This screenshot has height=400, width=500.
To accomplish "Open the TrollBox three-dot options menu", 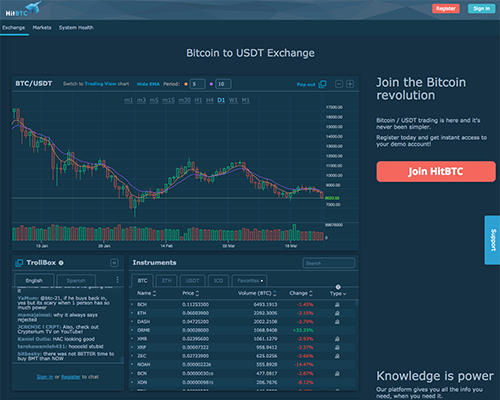I will pos(117,280).
